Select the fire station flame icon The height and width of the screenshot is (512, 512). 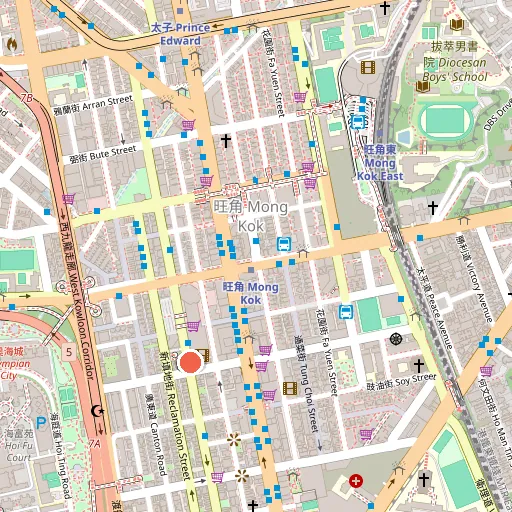coord(12,44)
